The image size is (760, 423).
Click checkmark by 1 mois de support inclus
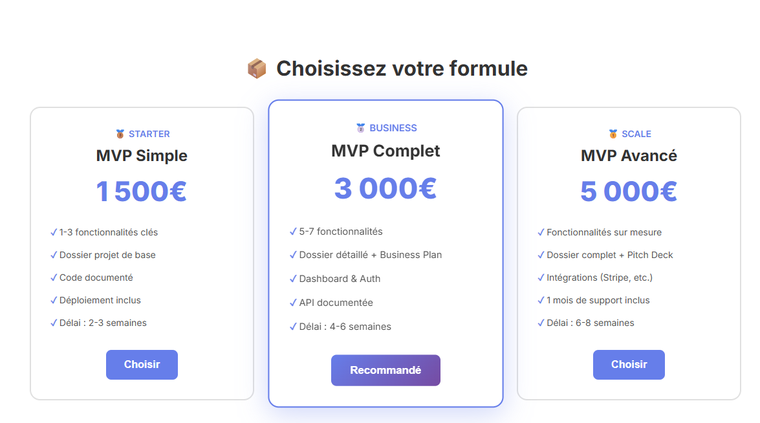[x=541, y=300]
